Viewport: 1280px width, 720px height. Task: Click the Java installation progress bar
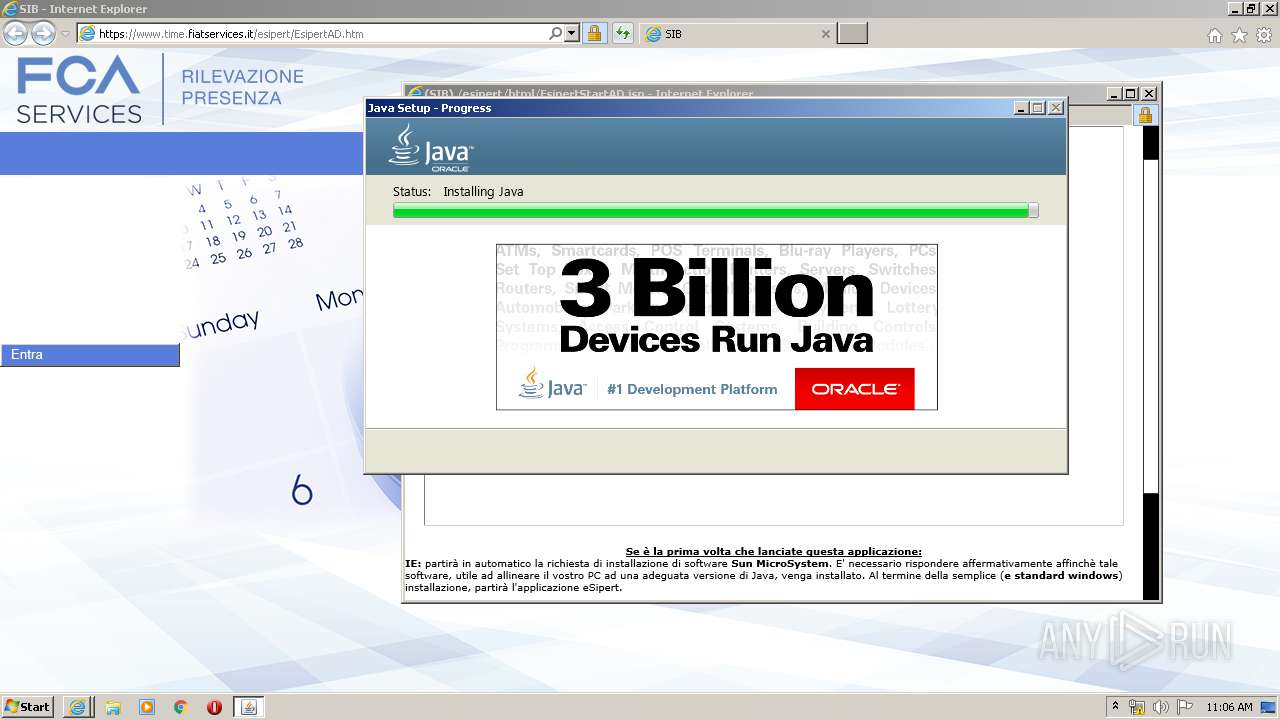(715, 210)
